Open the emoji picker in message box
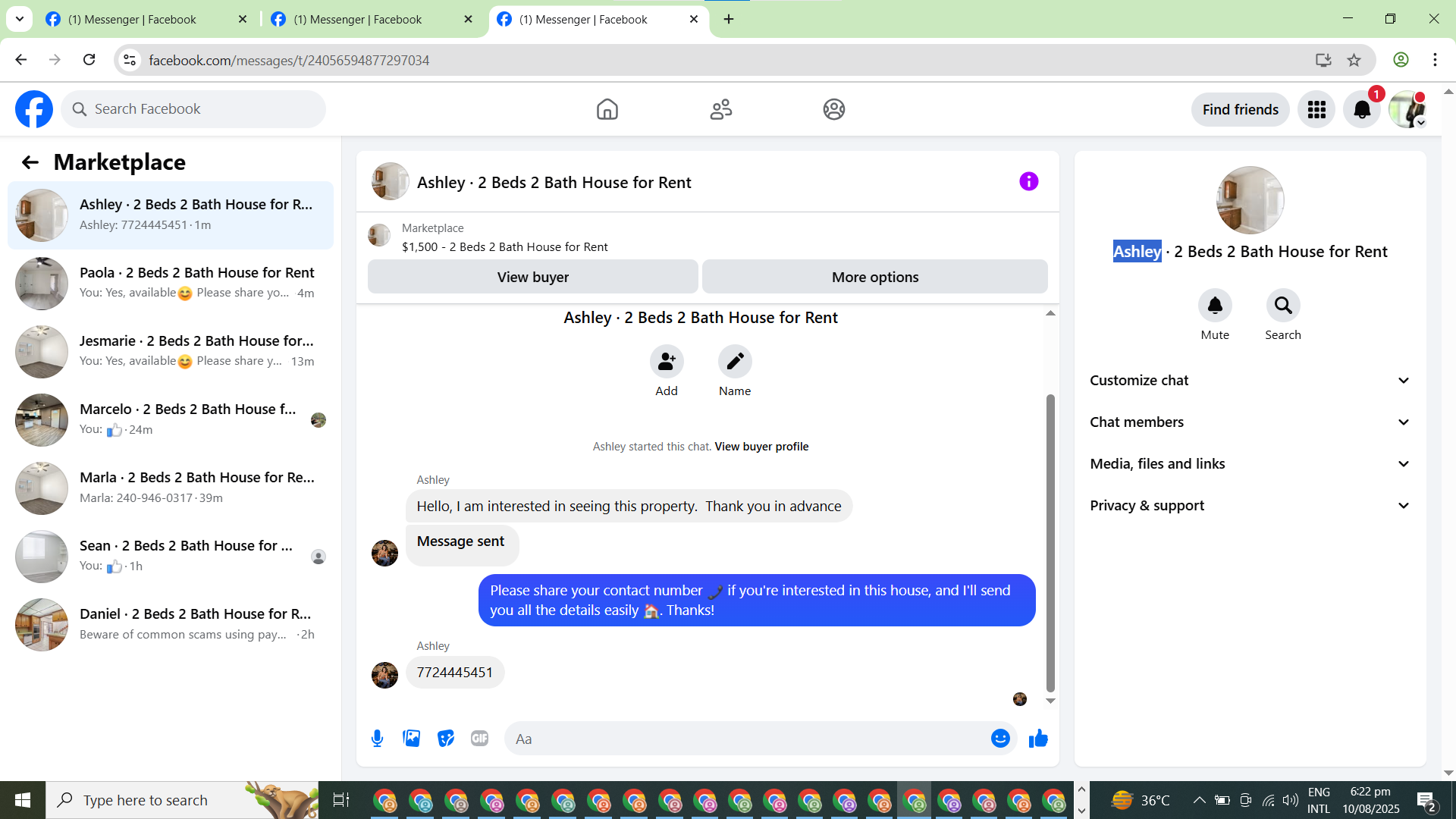 (1000, 738)
